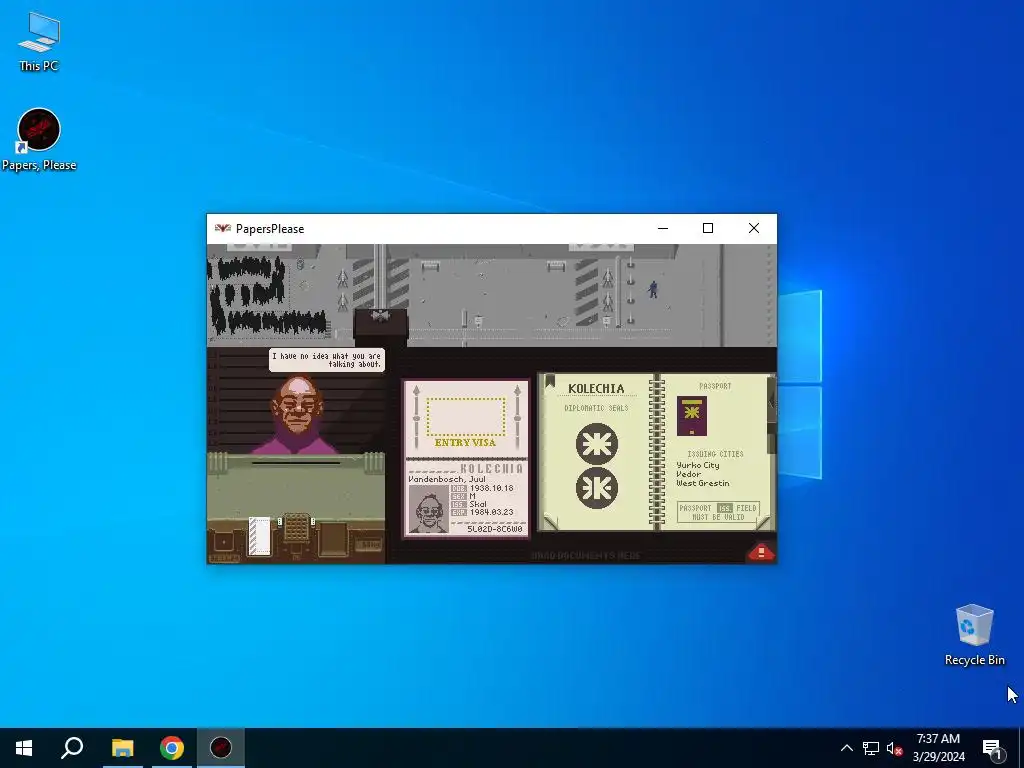Open File Explorer from the taskbar

122,748
